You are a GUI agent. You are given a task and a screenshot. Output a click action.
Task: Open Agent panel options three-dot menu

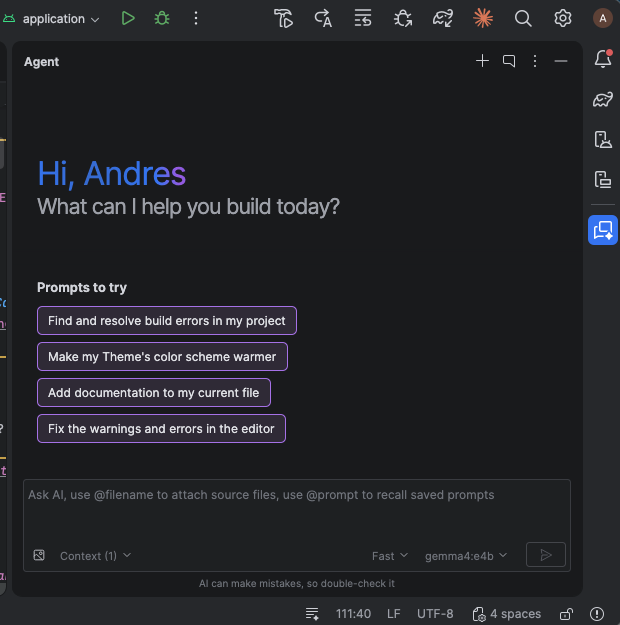[535, 61]
